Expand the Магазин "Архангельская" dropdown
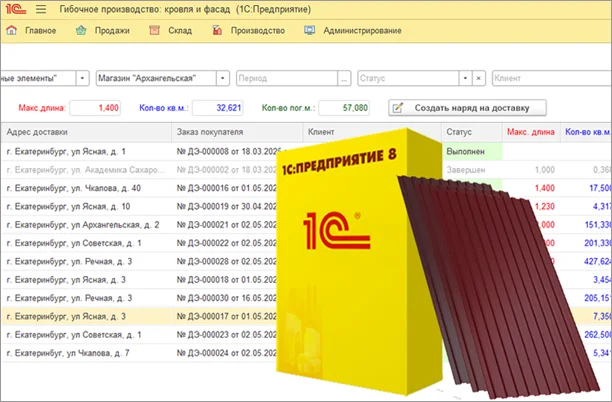The image size is (612, 402). click(x=222, y=78)
